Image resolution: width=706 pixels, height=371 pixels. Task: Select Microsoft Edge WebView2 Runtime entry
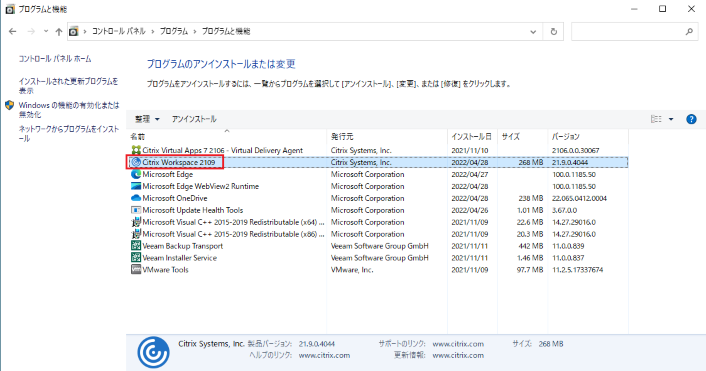coord(377,186)
